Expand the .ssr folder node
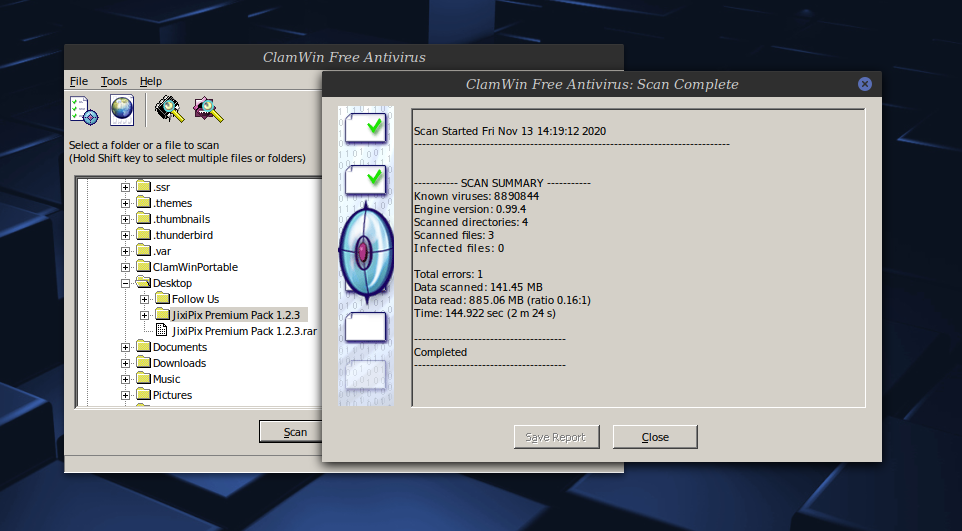 (125, 187)
